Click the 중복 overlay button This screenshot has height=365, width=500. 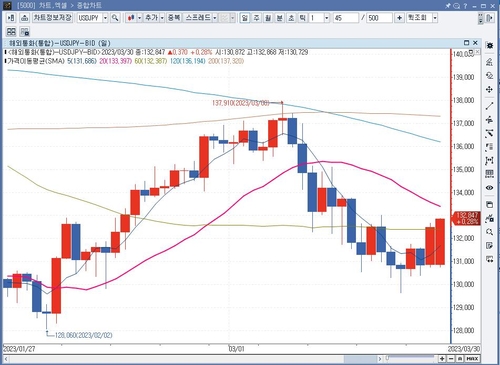(x=174, y=18)
